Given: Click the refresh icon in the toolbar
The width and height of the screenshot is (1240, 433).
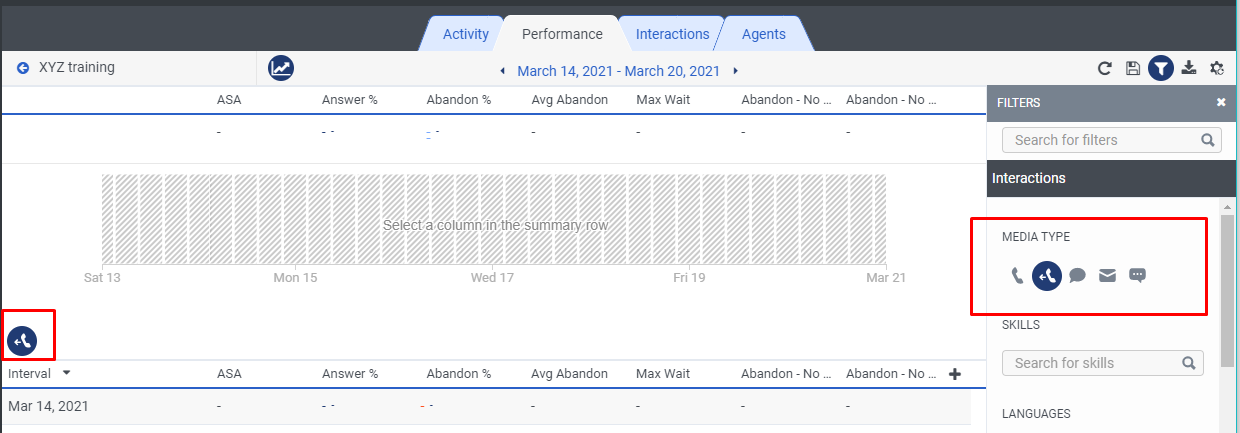Looking at the screenshot, I should (x=1105, y=69).
